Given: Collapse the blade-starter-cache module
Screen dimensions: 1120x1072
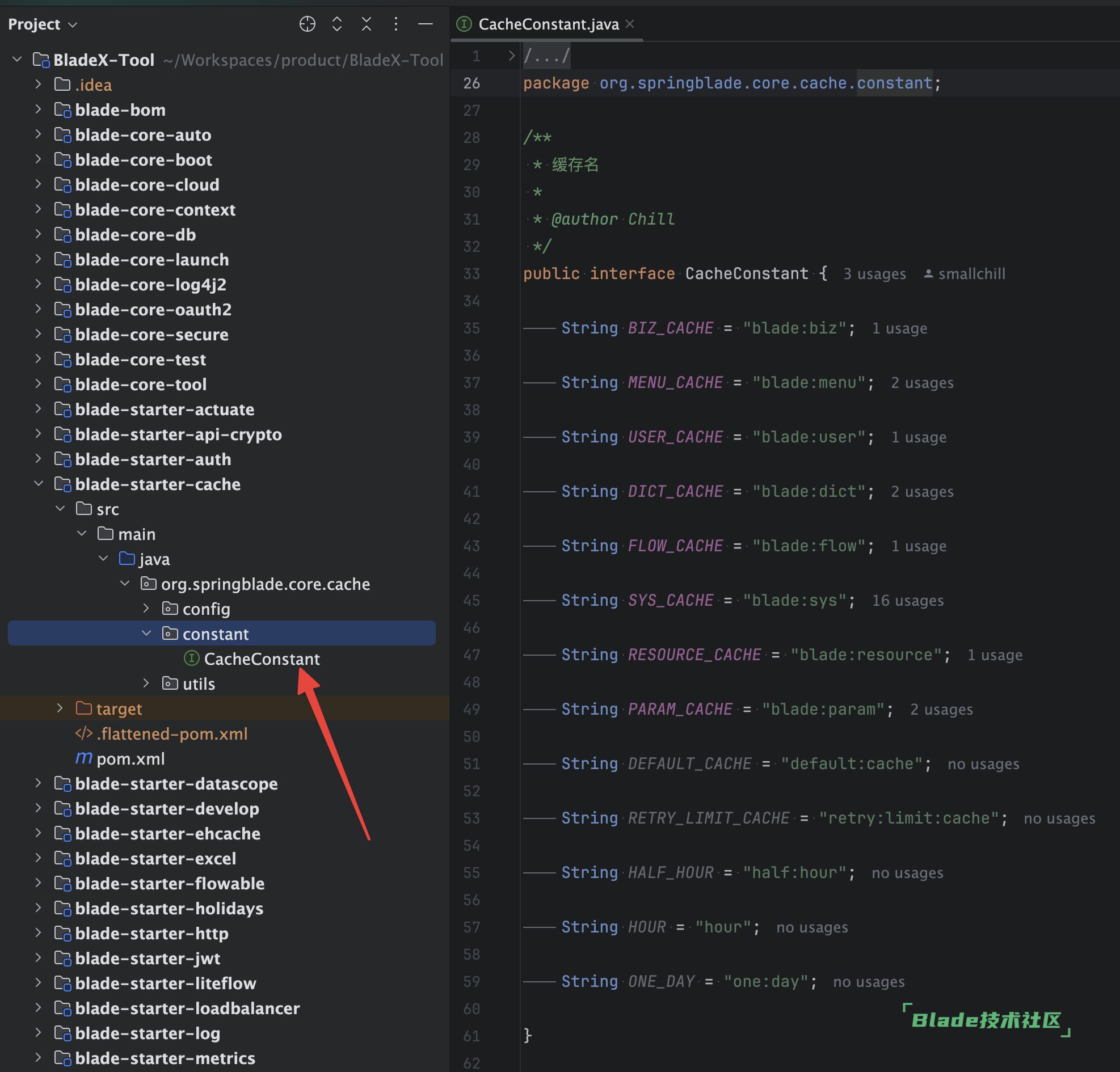Looking at the screenshot, I should (x=38, y=483).
